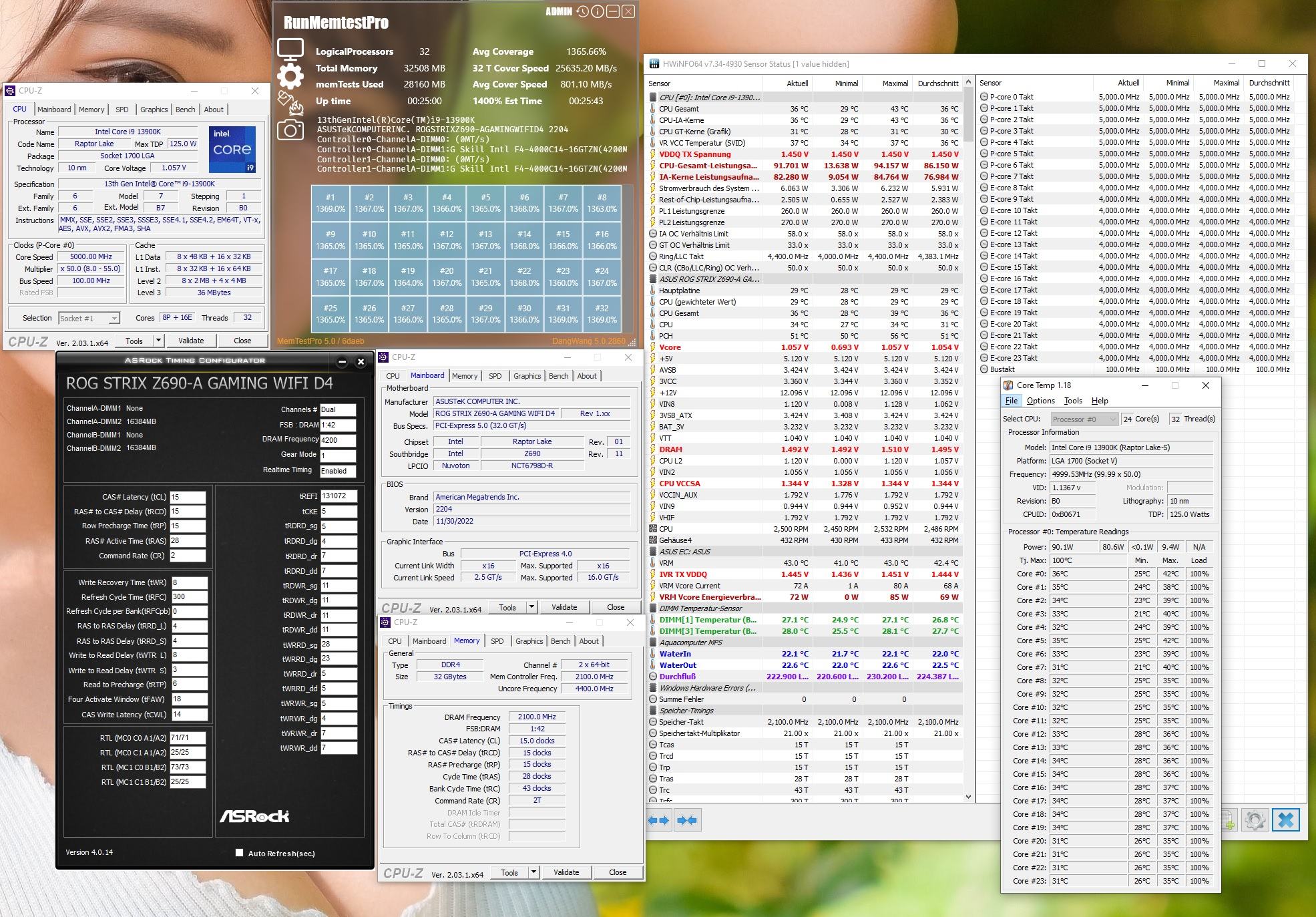Click the Intel Core i9 logo in CPU-Z
Viewport: 1316px width, 917px height.
click(x=232, y=149)
